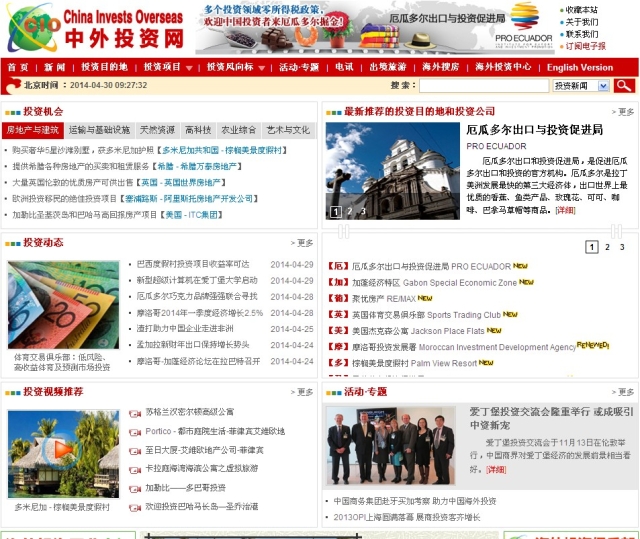The height and width of the screenshot is (539, 640).
Task: Select page 2 in project list pager
Action: [x=607, y=247]
